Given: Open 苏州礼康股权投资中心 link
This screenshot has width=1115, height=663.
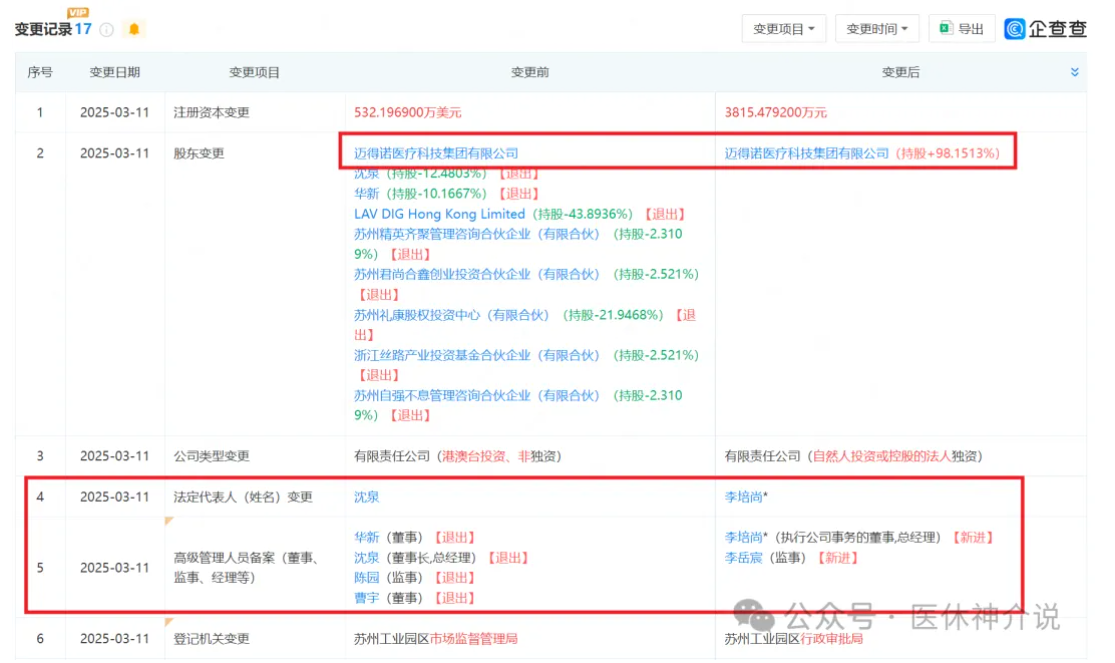Looking at the screenshot, I should pyautogui.click(x=452, y=314).
